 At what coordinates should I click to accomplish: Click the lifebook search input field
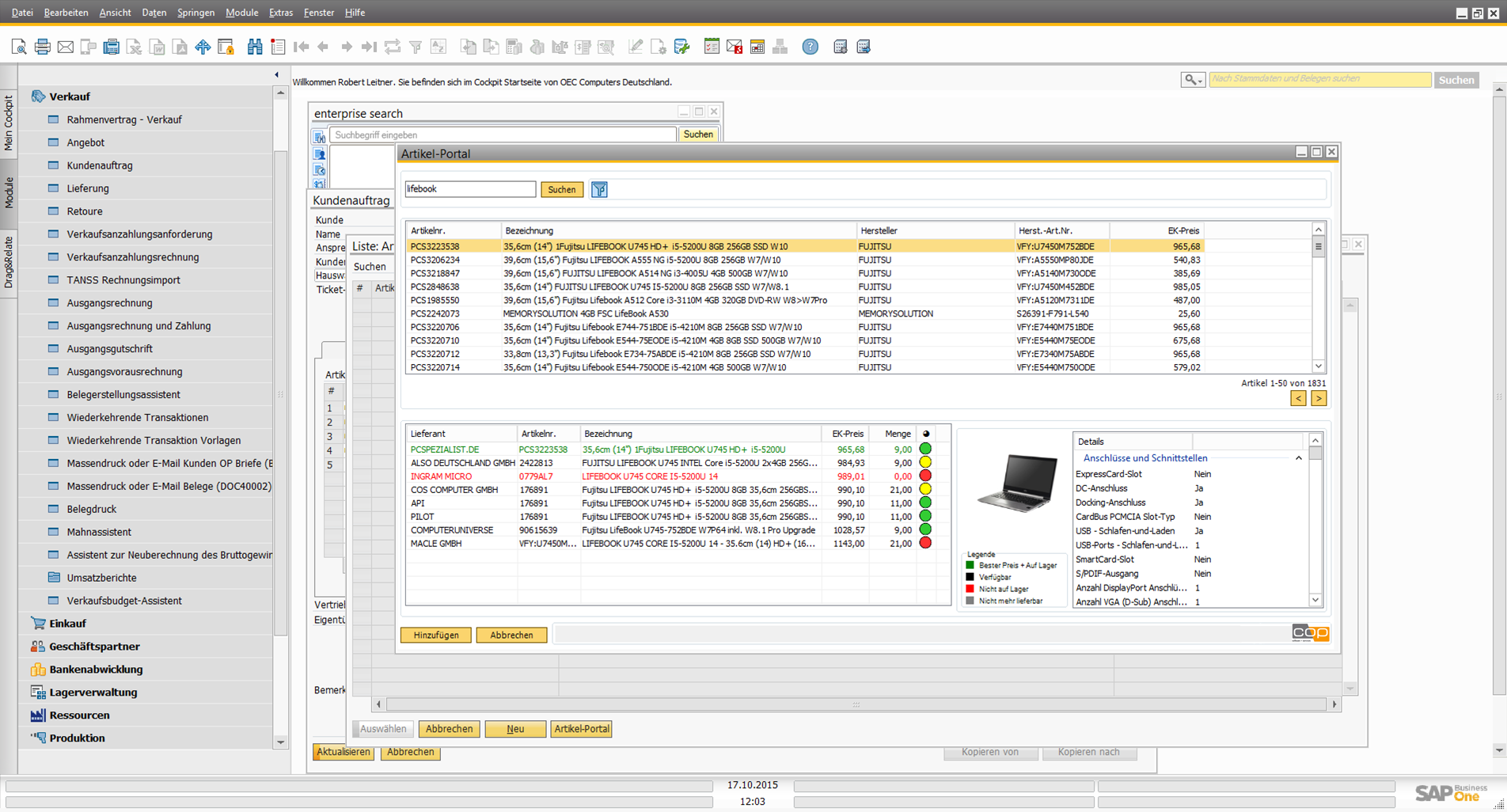470,189
